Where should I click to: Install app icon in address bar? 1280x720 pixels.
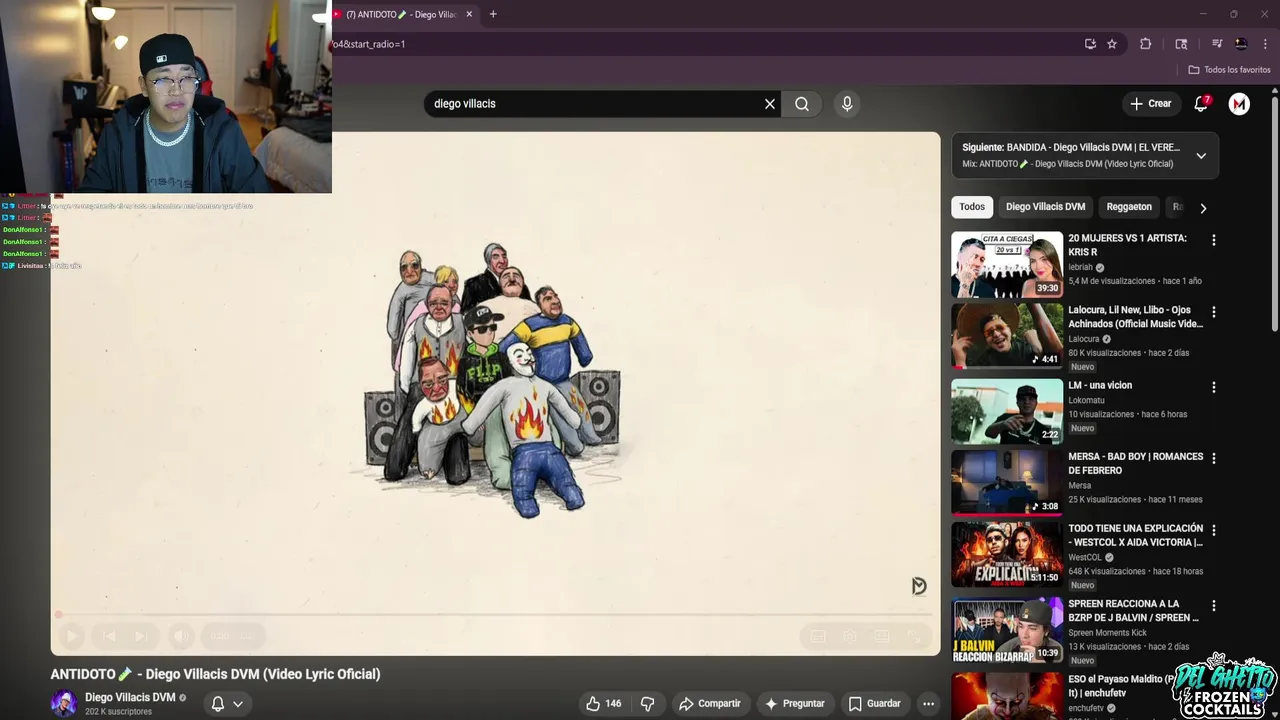(1090, 44)
